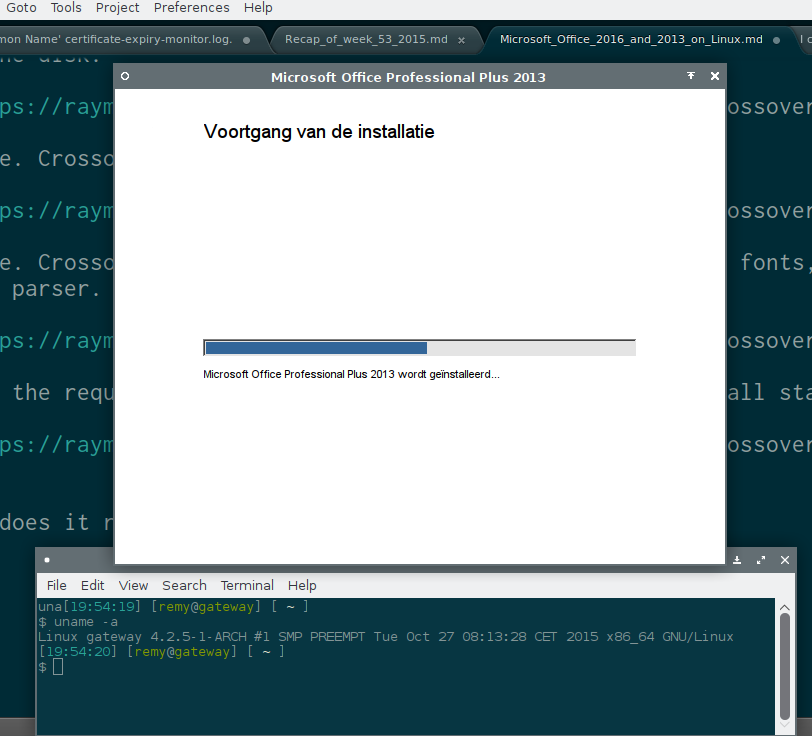The height and width of the screenshot is (736, 812).
Task: Click the terminal scrollbar down arrow
Action: (785, 724)
